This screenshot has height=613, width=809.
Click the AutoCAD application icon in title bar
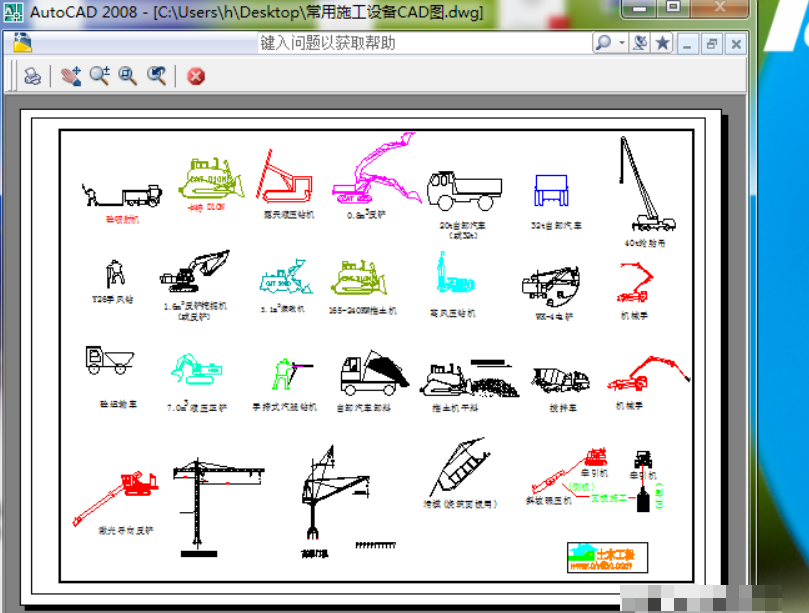click(13, 11)
